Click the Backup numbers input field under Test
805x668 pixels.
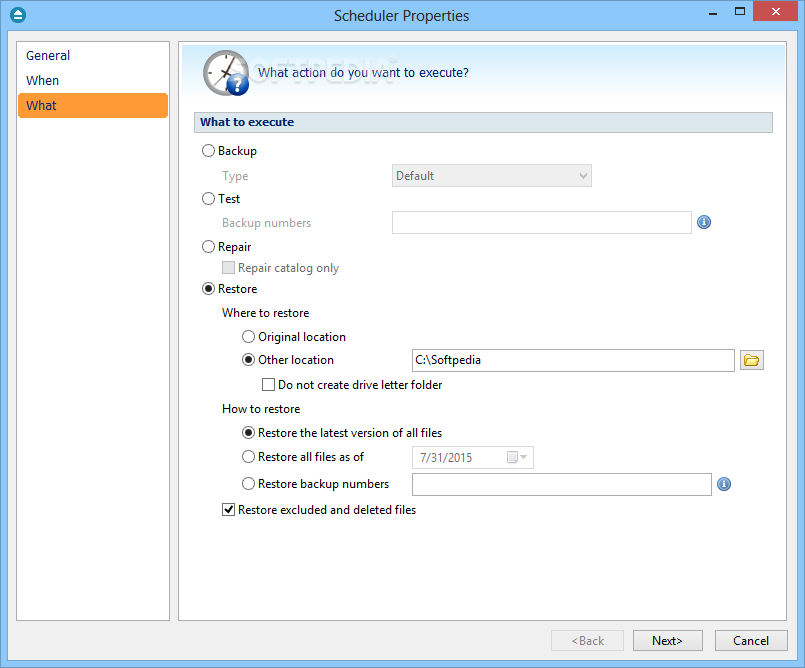tap(542, 223)
